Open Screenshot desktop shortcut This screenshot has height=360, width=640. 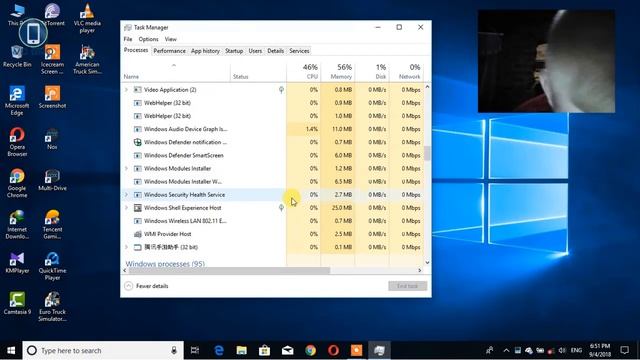(52, 97)
